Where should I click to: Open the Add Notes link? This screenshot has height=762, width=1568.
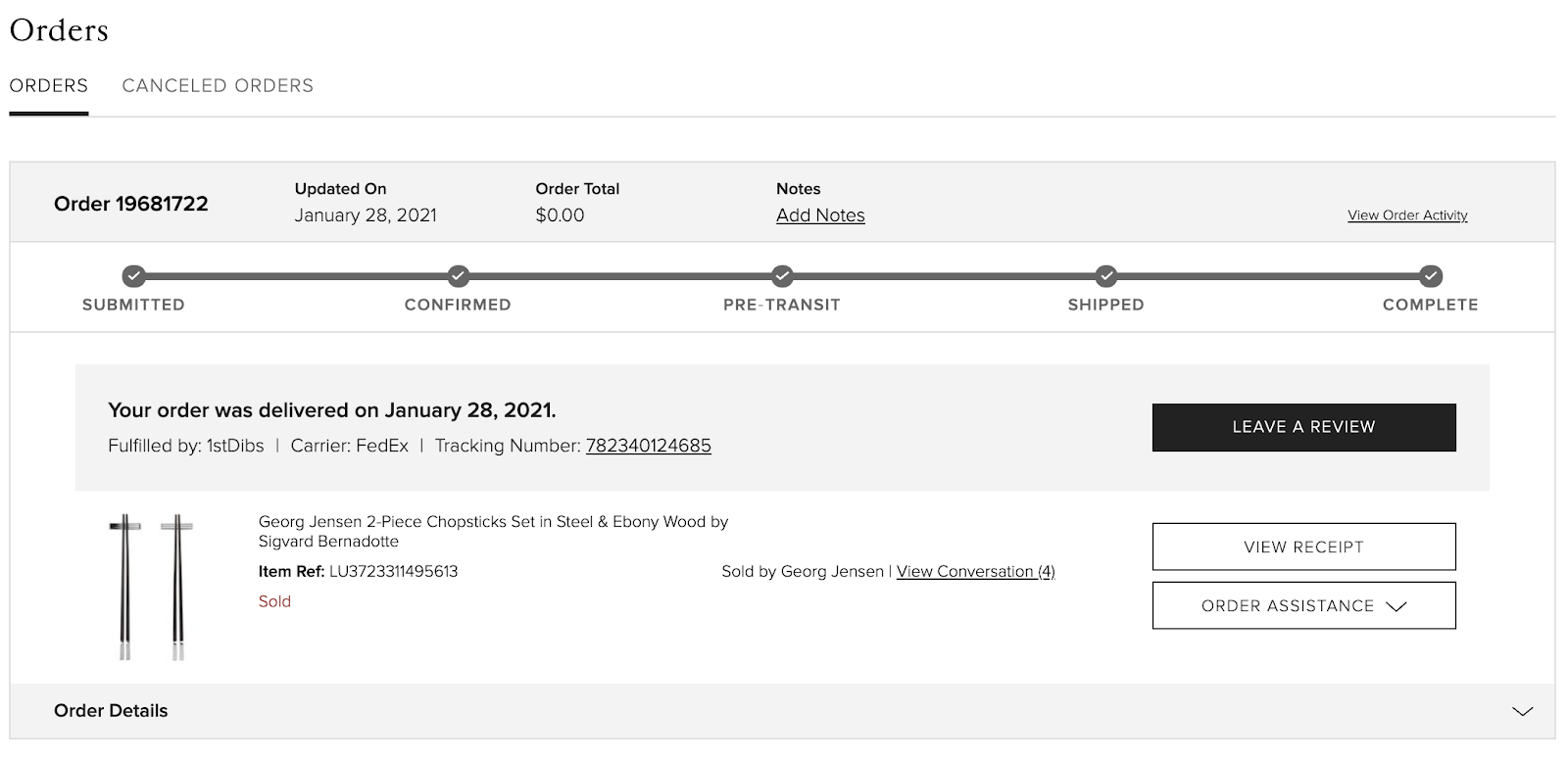point(820,215)
